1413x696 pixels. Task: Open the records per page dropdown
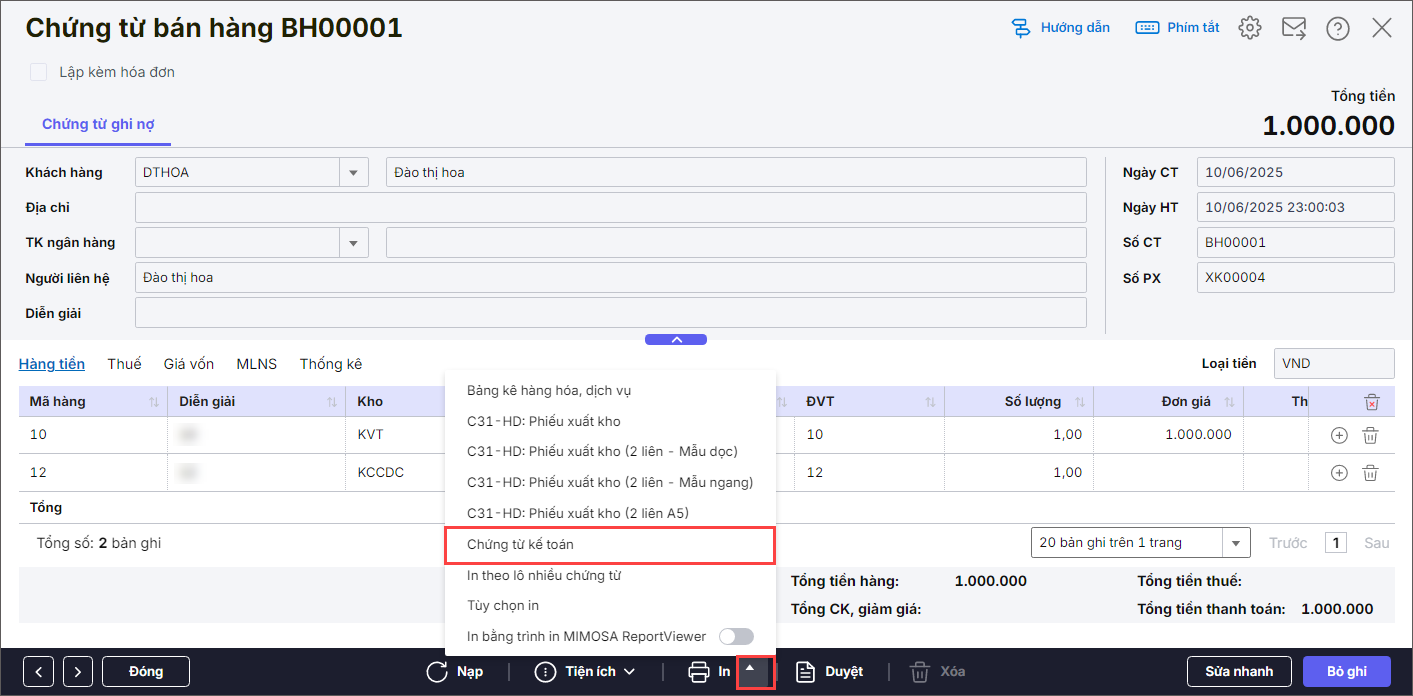tap(1237, 543)
